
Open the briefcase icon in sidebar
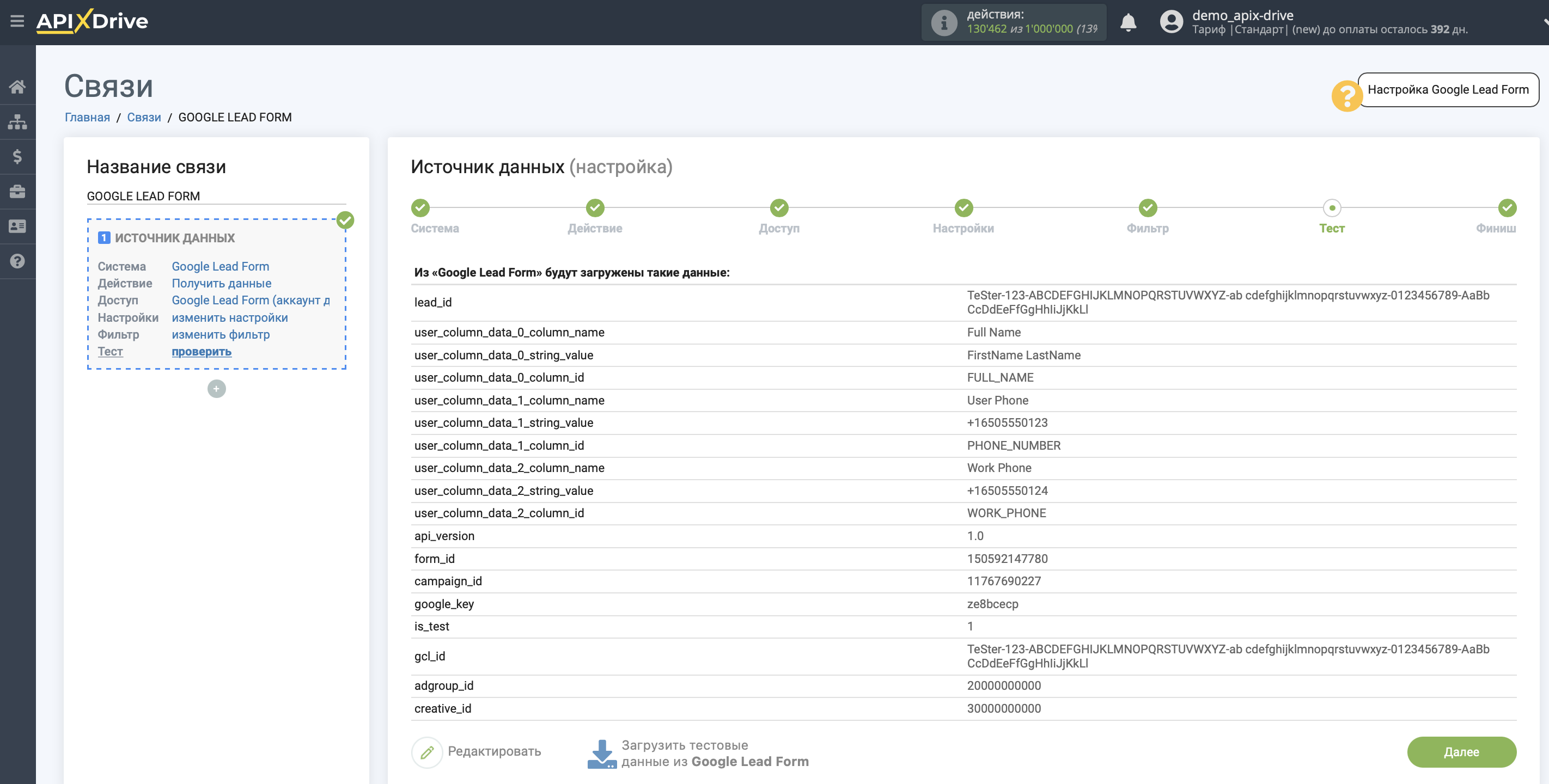tap(17, 191)
